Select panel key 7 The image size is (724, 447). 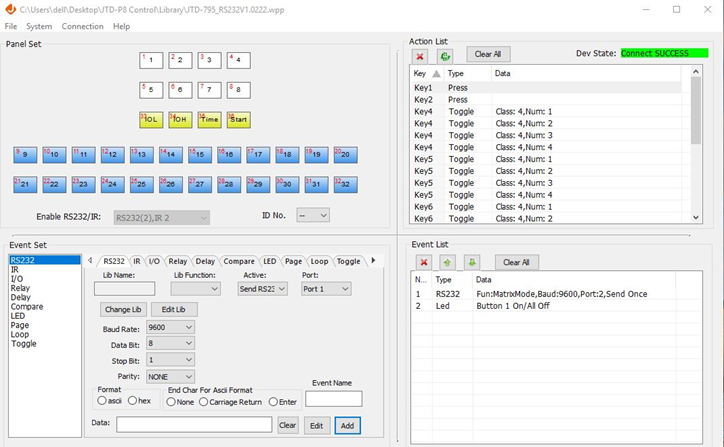209,90
